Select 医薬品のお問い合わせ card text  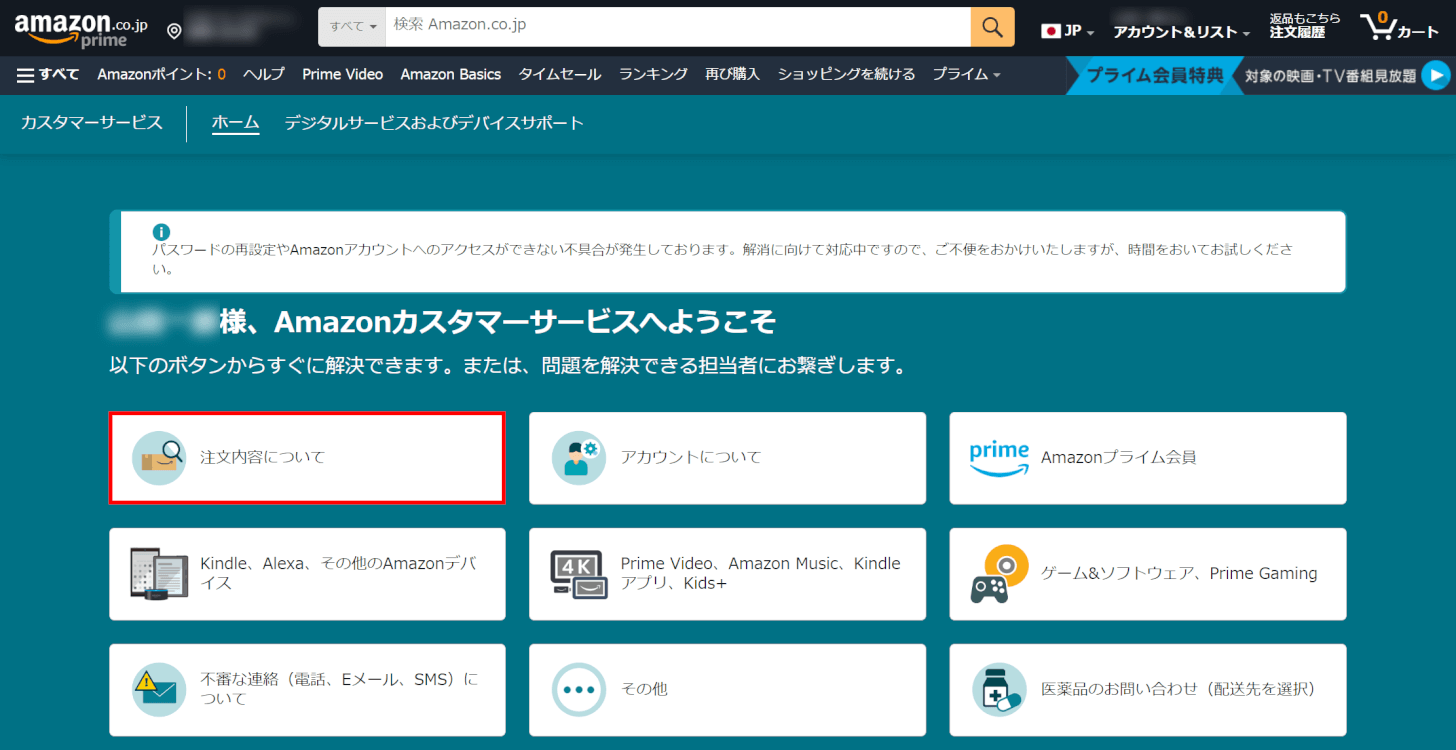coord(1178,689)
